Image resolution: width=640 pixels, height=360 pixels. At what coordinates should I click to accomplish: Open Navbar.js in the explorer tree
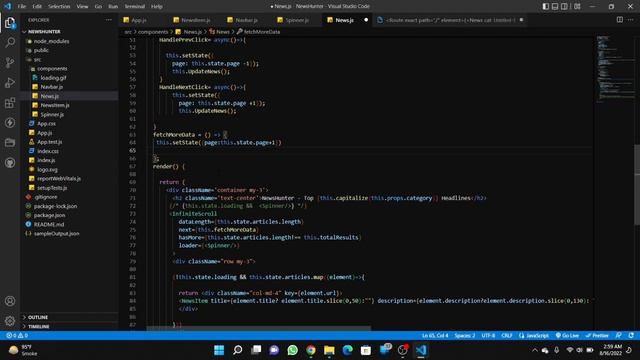[51, 87]
